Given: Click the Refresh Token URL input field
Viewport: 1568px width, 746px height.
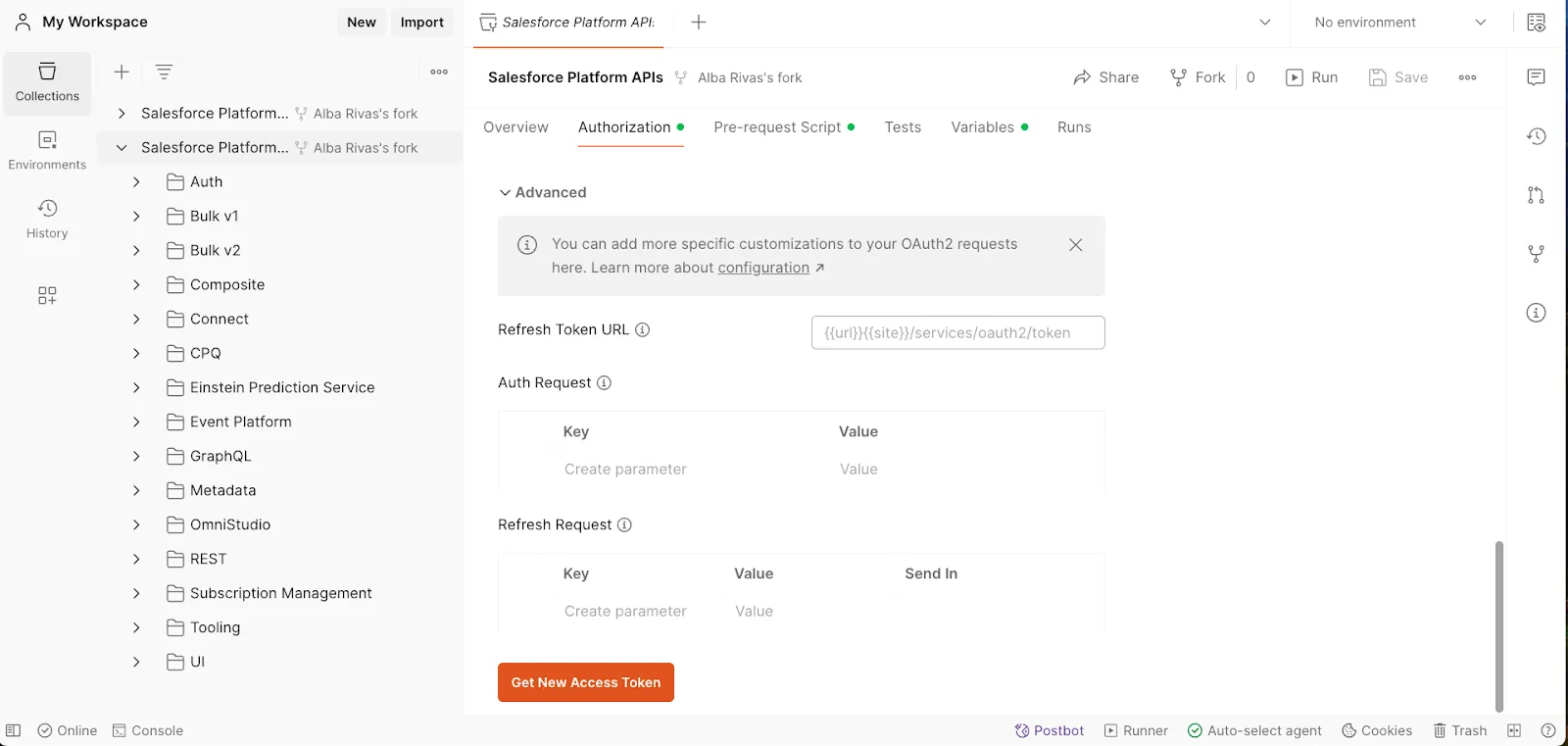Looking at the screenshot, I should (957, 332).
